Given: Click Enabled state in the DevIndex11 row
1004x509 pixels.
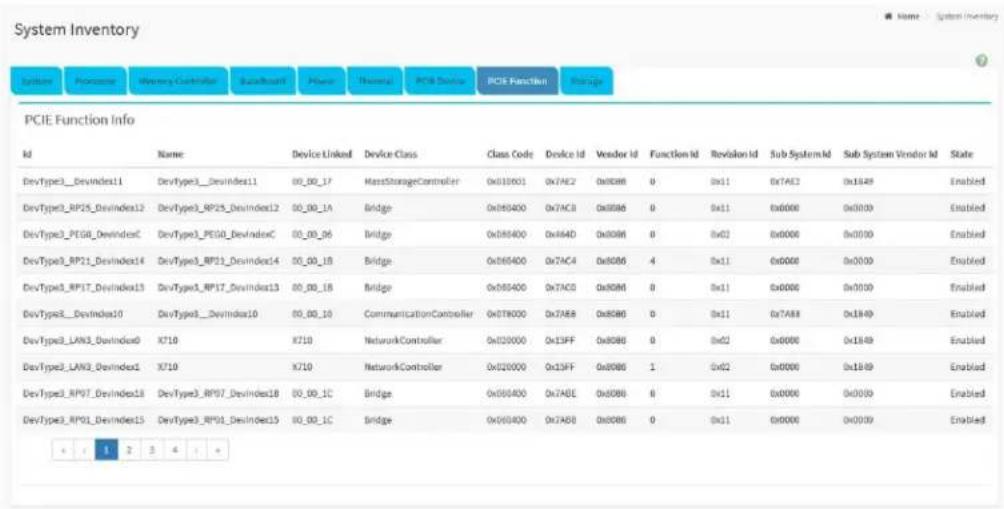Looking at the screenshot, I should pos(968,182).
